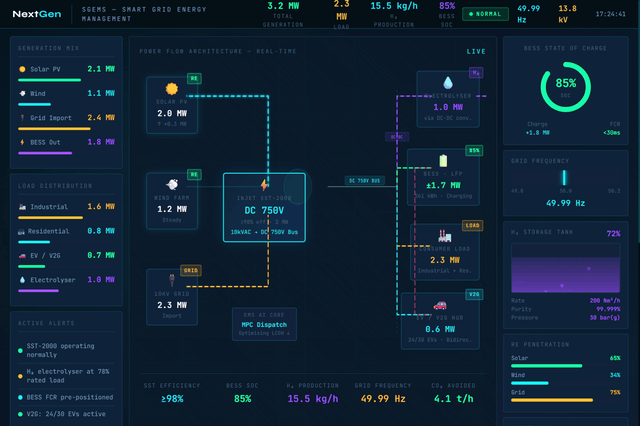The height and width of the screenshot is (426, 640).
Task: Click the Charge +1.8 MW reading
Action: click(x=537, y=133)
